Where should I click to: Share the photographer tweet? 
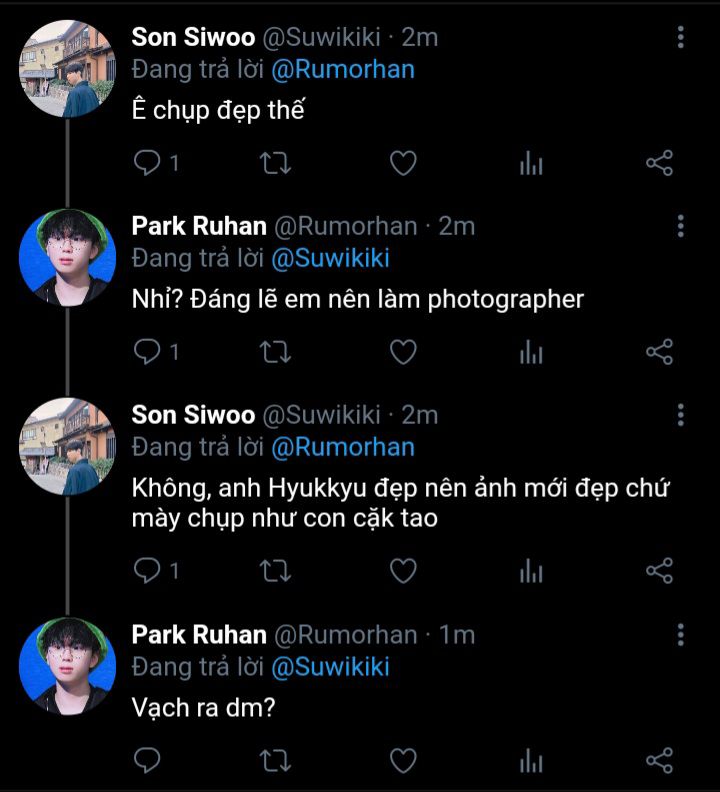tap(659, 352)
